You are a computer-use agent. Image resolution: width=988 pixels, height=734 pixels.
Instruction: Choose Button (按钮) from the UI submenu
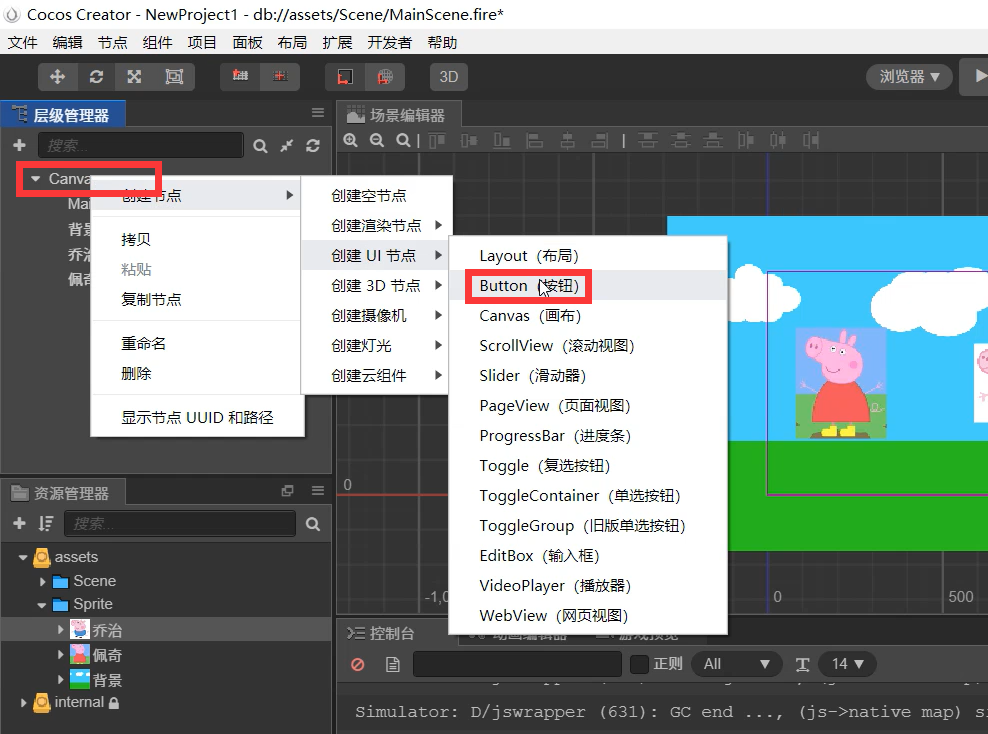[529, 286]
